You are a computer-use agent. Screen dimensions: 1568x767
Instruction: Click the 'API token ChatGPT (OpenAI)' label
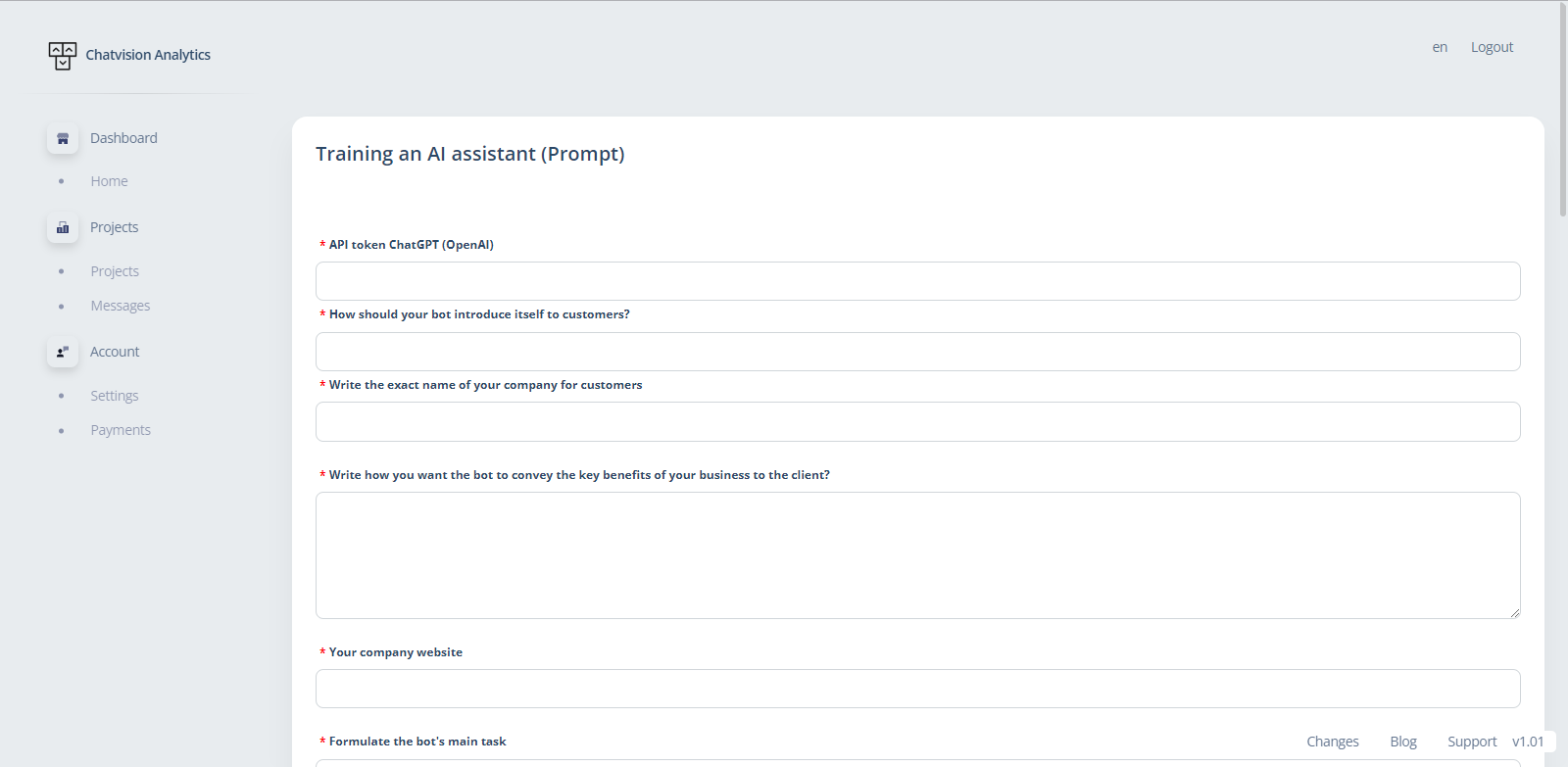[x=412, y=245]
